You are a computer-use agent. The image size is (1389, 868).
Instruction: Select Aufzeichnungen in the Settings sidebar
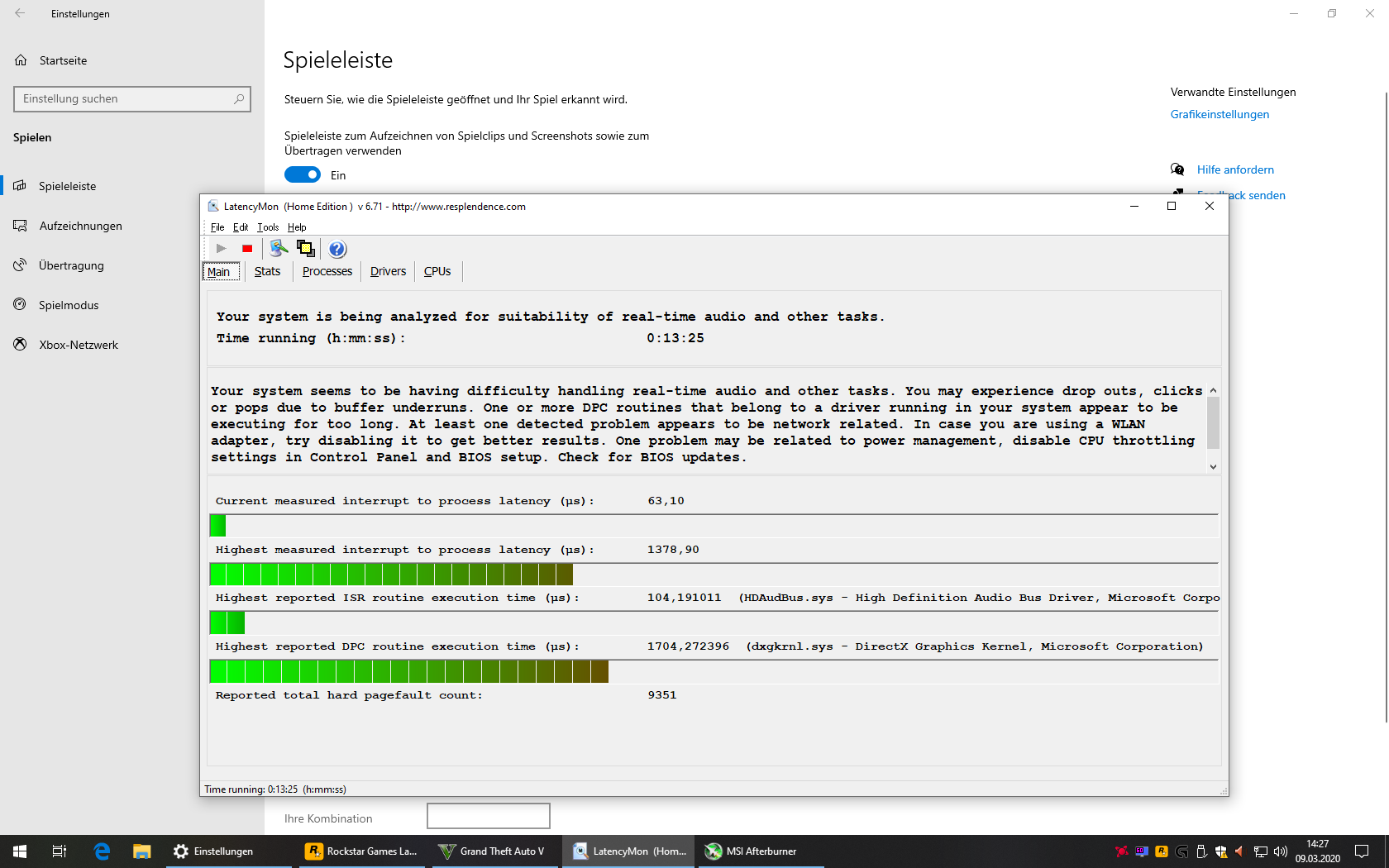[80, 226]
